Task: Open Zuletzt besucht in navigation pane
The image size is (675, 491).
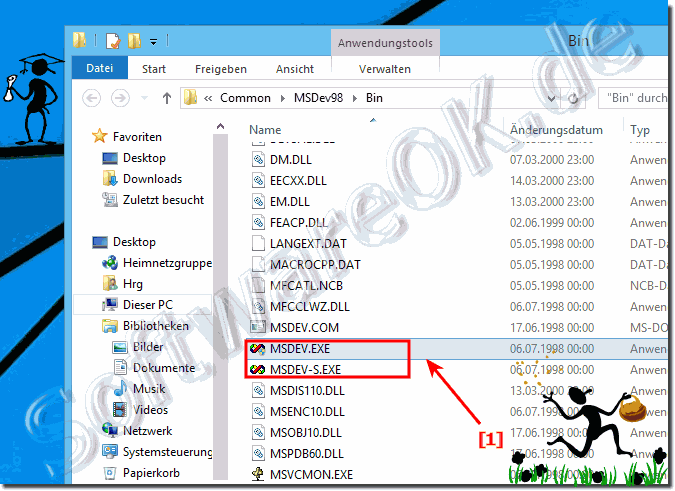Action: [153, 200]
